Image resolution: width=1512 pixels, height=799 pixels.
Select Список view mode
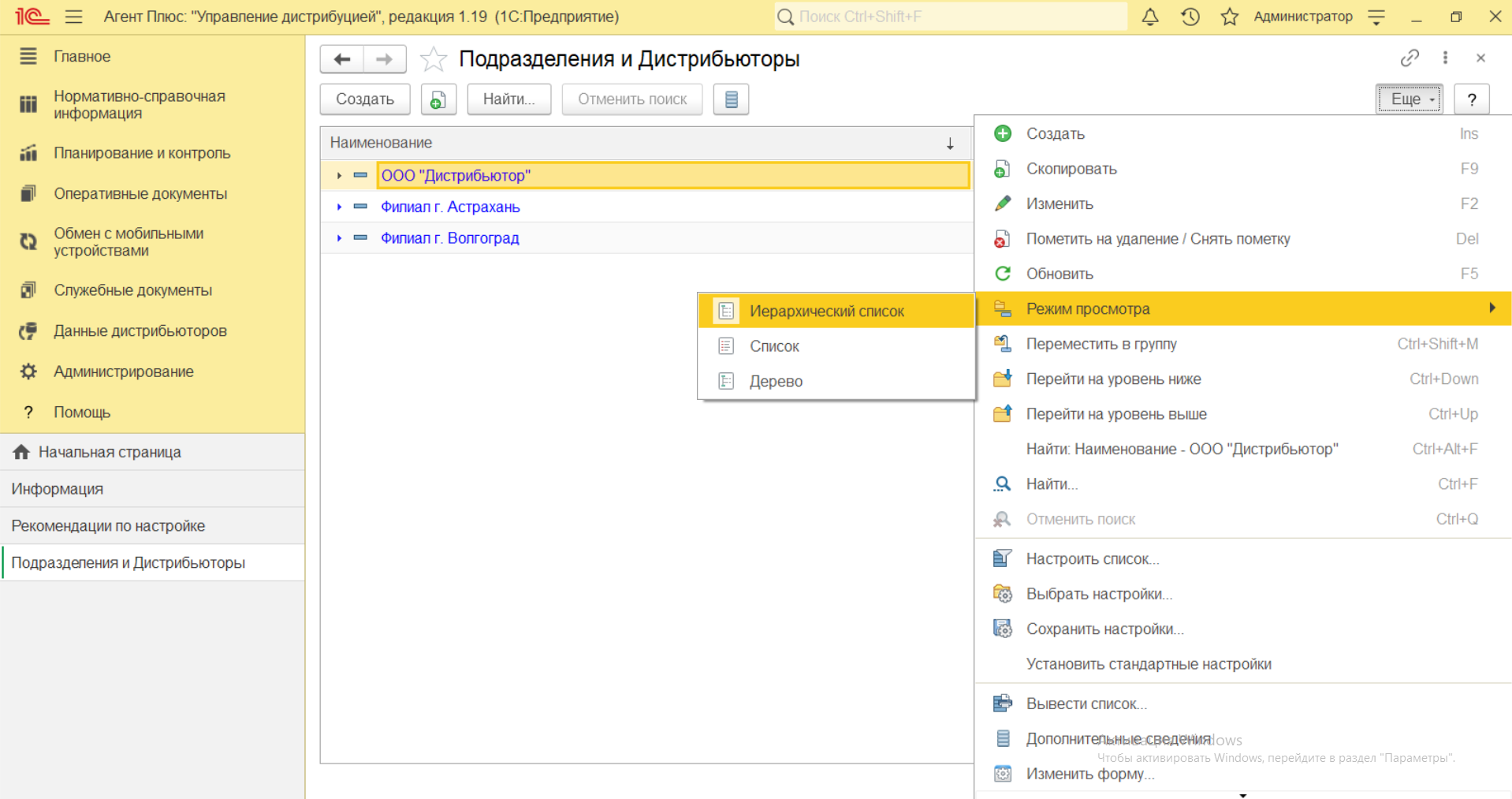pos(774,346)
